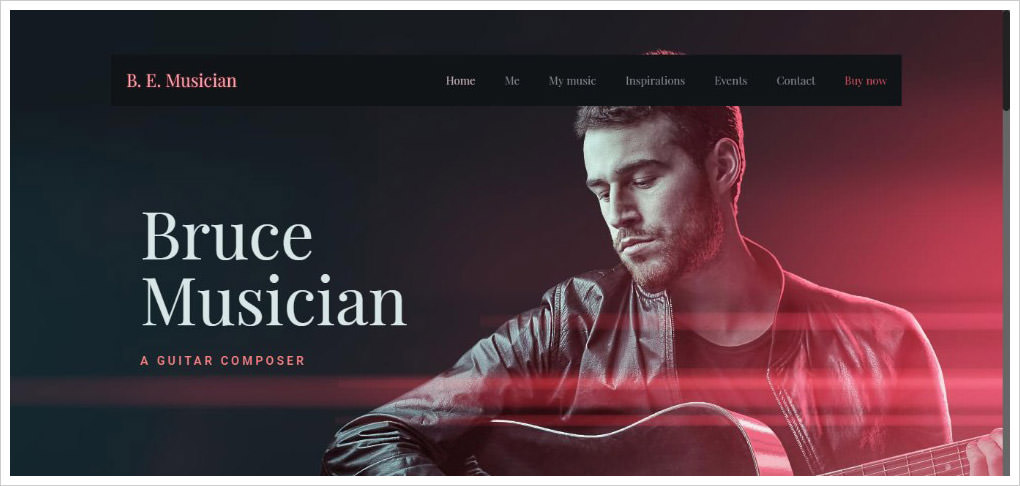The width and height of the screenshot is (1020, 486).
Task: Click empty navbar space beside the logo
Action: pos(338,81)
